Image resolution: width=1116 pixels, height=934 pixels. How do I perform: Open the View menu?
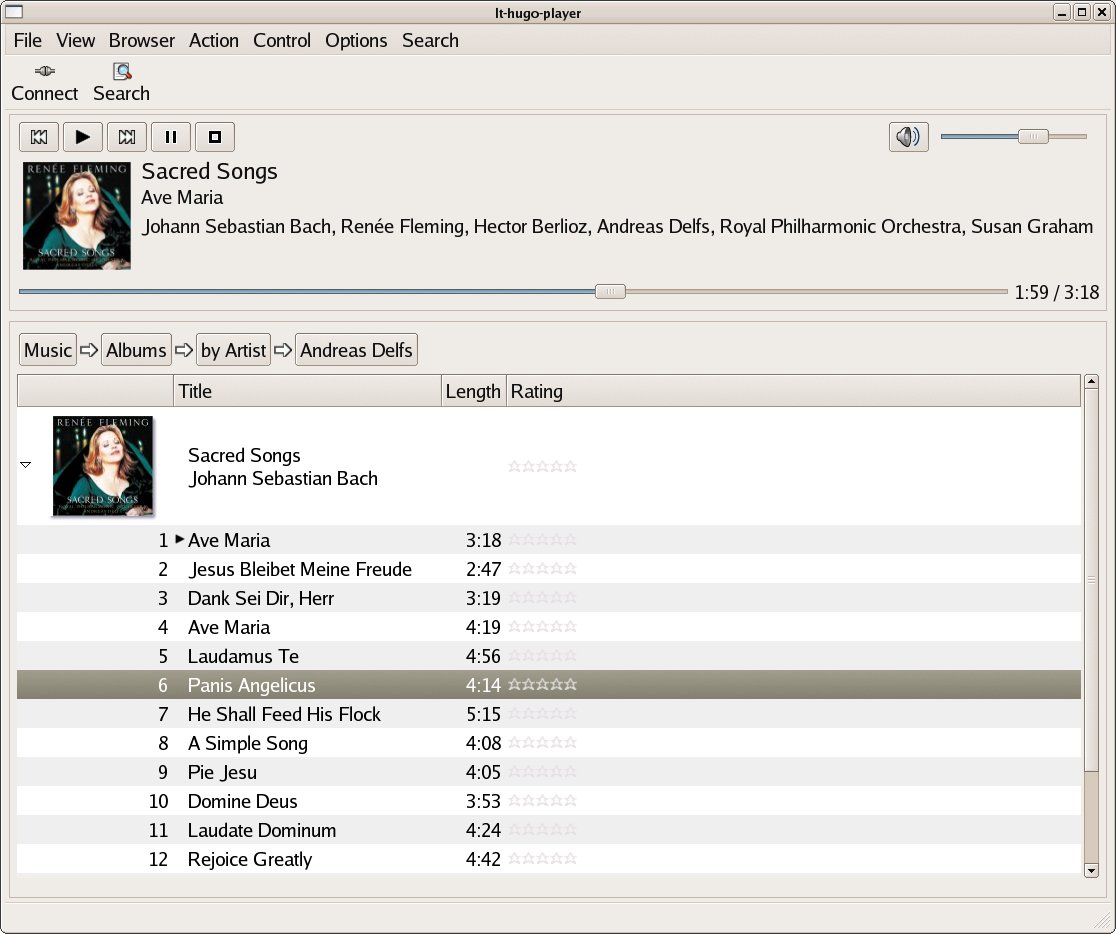coord(75,41)
